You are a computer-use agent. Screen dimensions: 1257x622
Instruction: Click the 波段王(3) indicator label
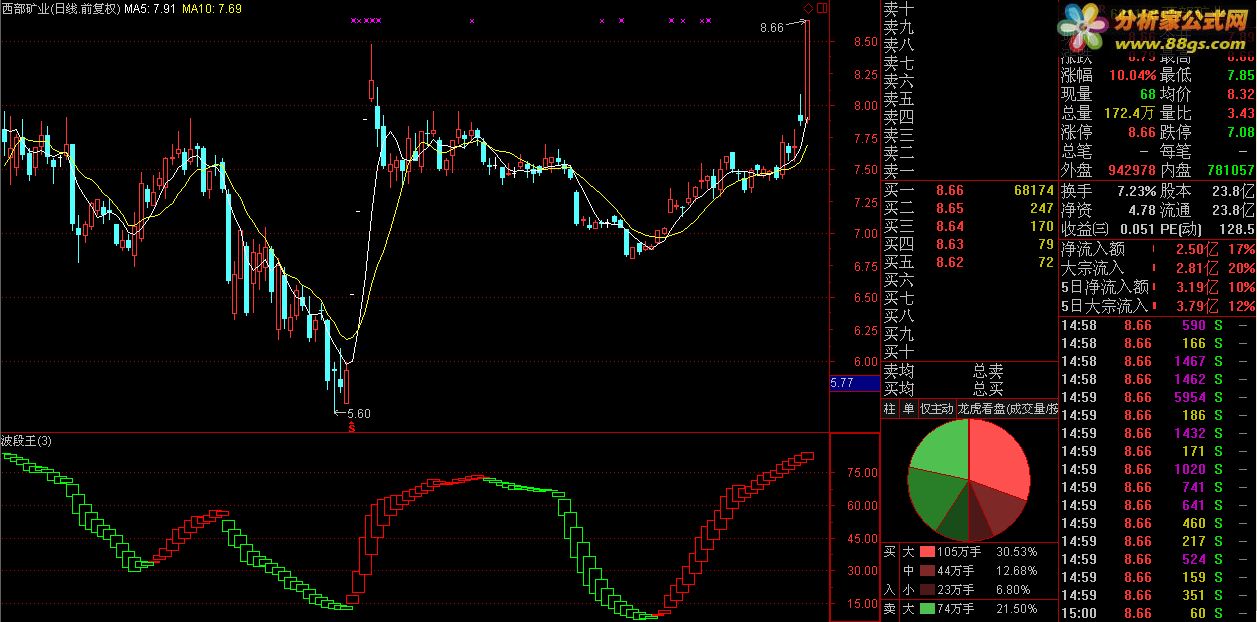tap(27, 441)
